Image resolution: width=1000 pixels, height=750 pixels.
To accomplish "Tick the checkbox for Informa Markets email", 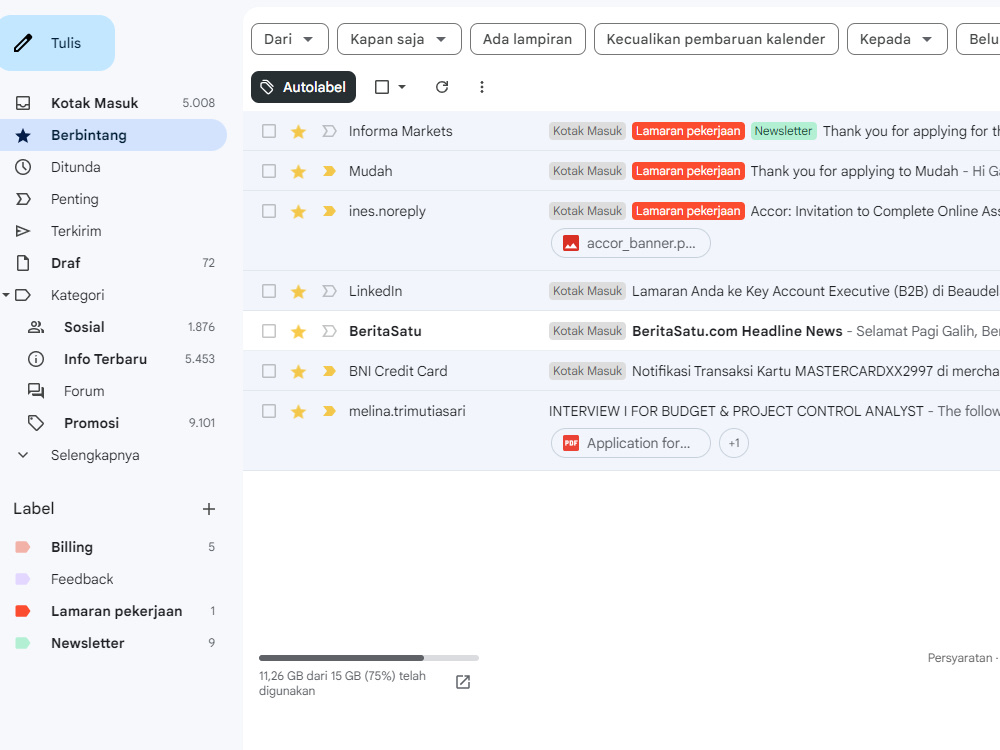I will click(x=269, y=131).
